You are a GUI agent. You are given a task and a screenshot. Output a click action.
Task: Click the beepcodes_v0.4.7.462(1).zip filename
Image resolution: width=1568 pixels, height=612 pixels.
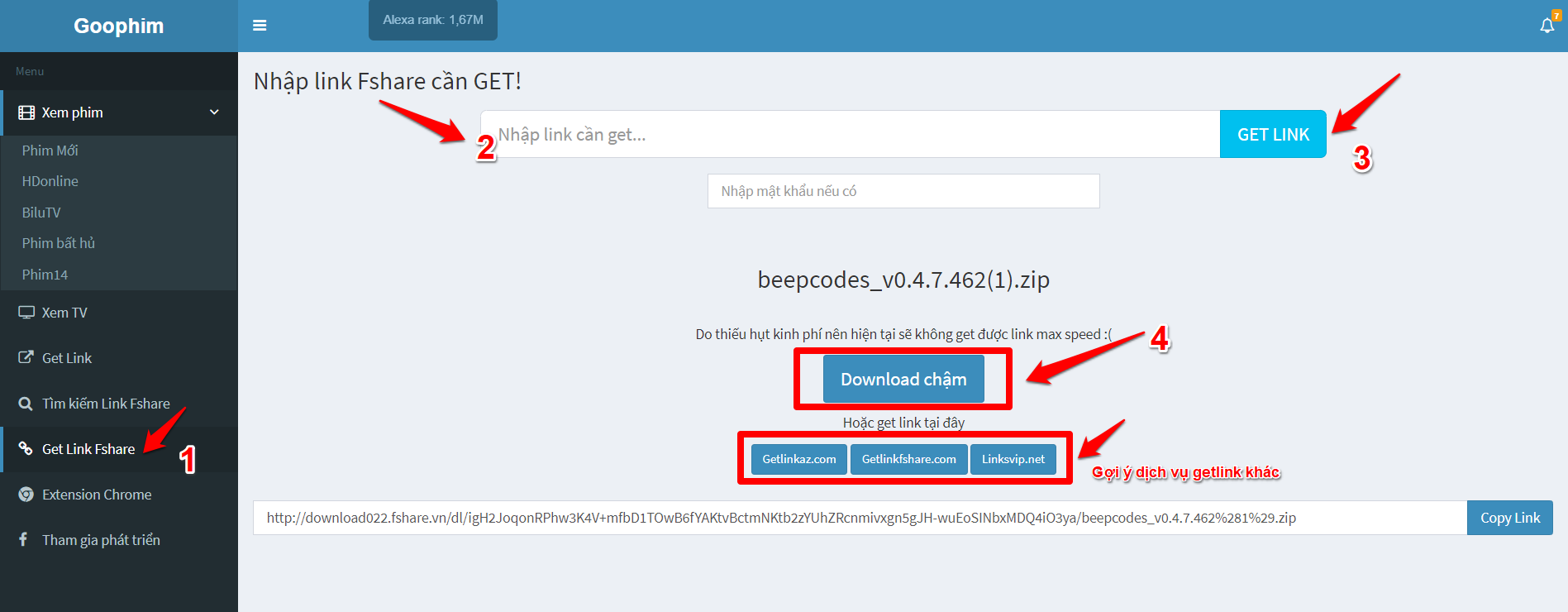tap(903, 280)
